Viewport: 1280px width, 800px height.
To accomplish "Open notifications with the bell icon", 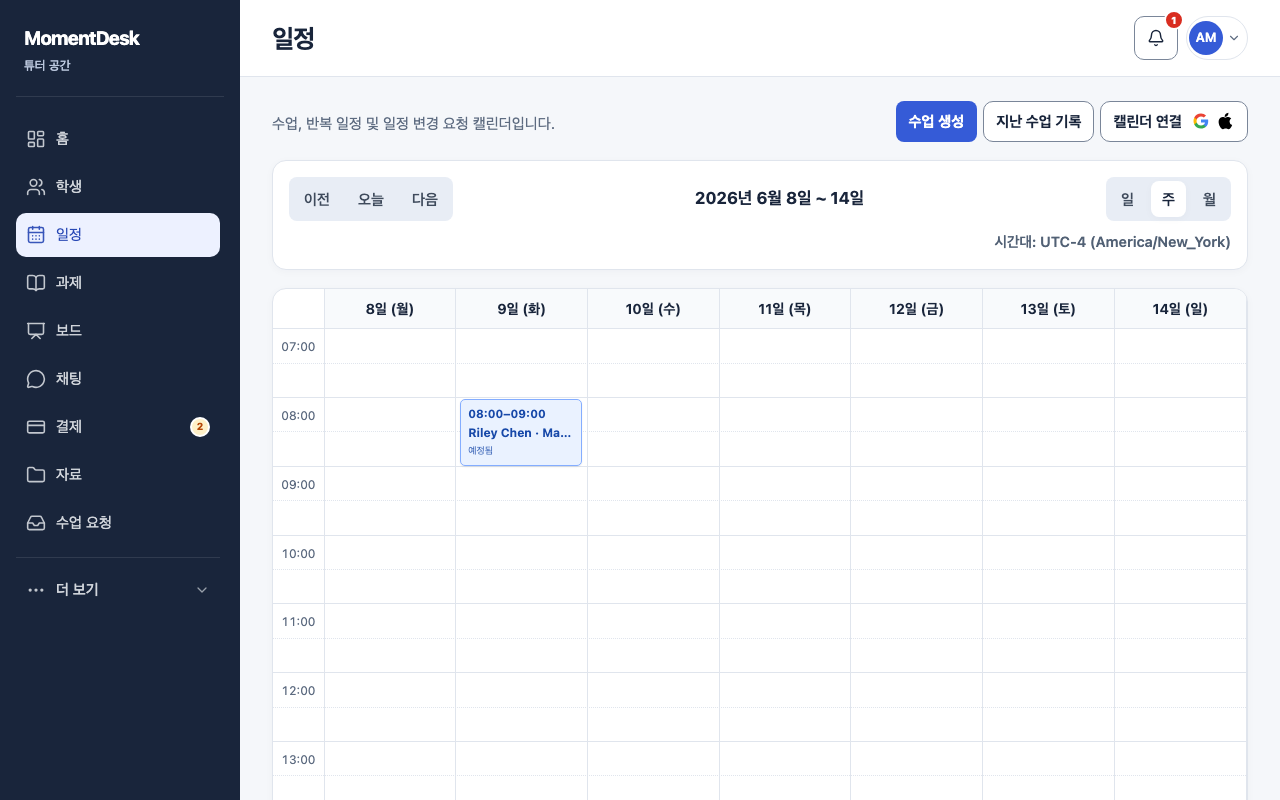I will pyautogui.click(x=1156, y=38).
